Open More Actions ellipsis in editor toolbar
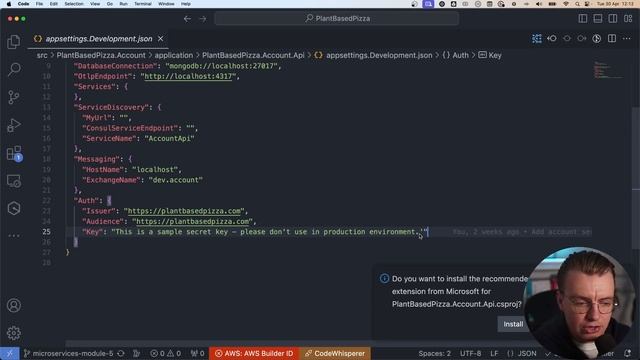 (x=627, y=39)
